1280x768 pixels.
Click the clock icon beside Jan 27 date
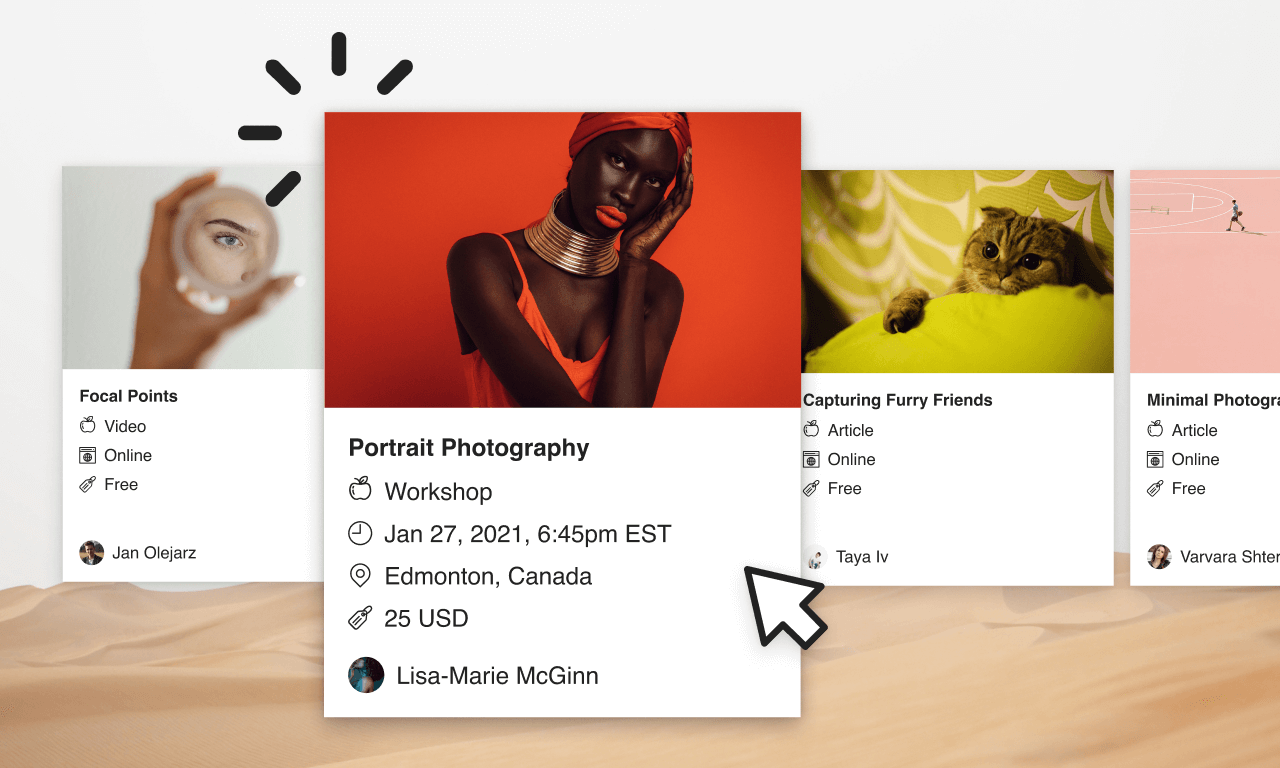[x=360, y=533]
